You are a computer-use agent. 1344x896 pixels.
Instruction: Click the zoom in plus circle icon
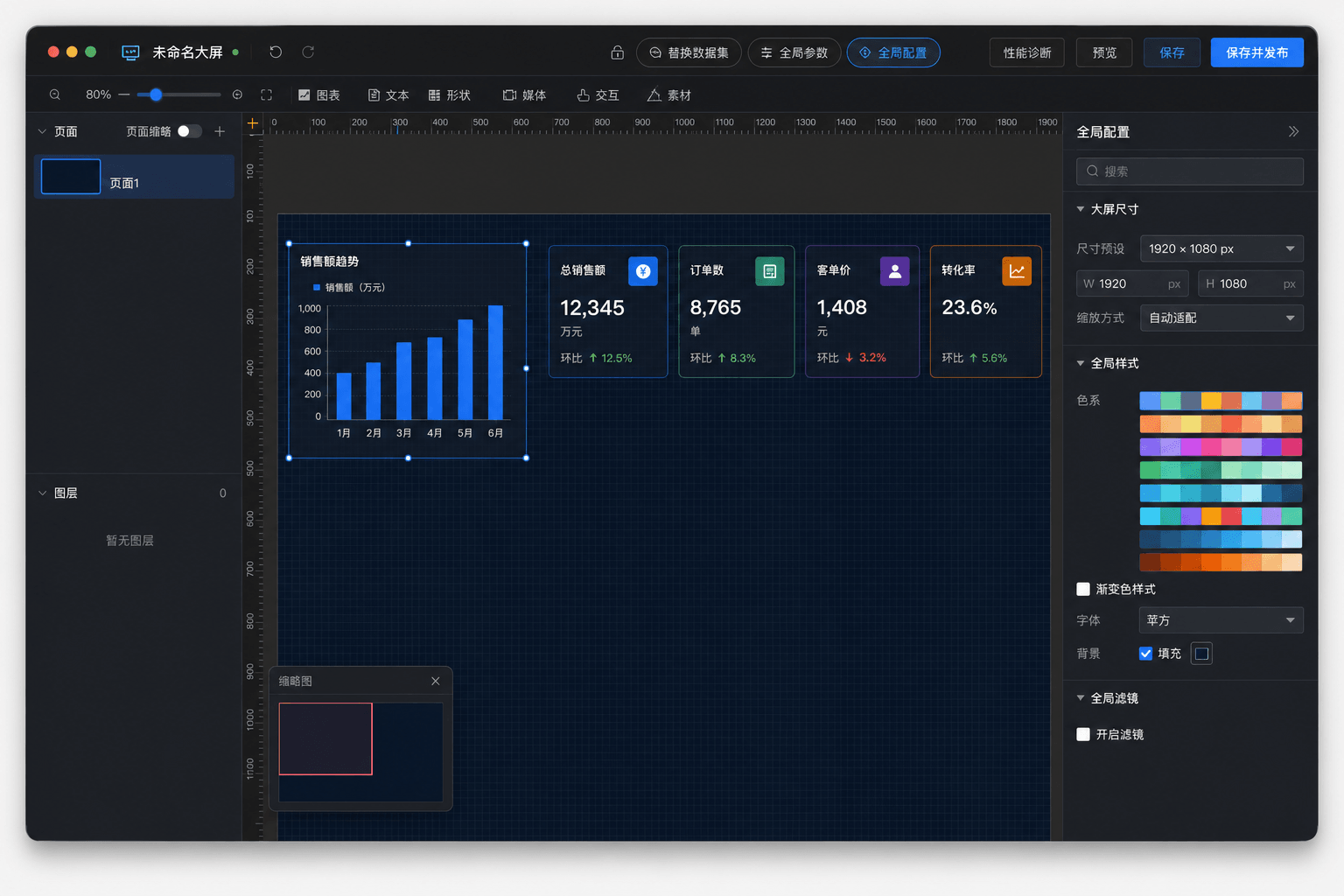coord(237,94)
